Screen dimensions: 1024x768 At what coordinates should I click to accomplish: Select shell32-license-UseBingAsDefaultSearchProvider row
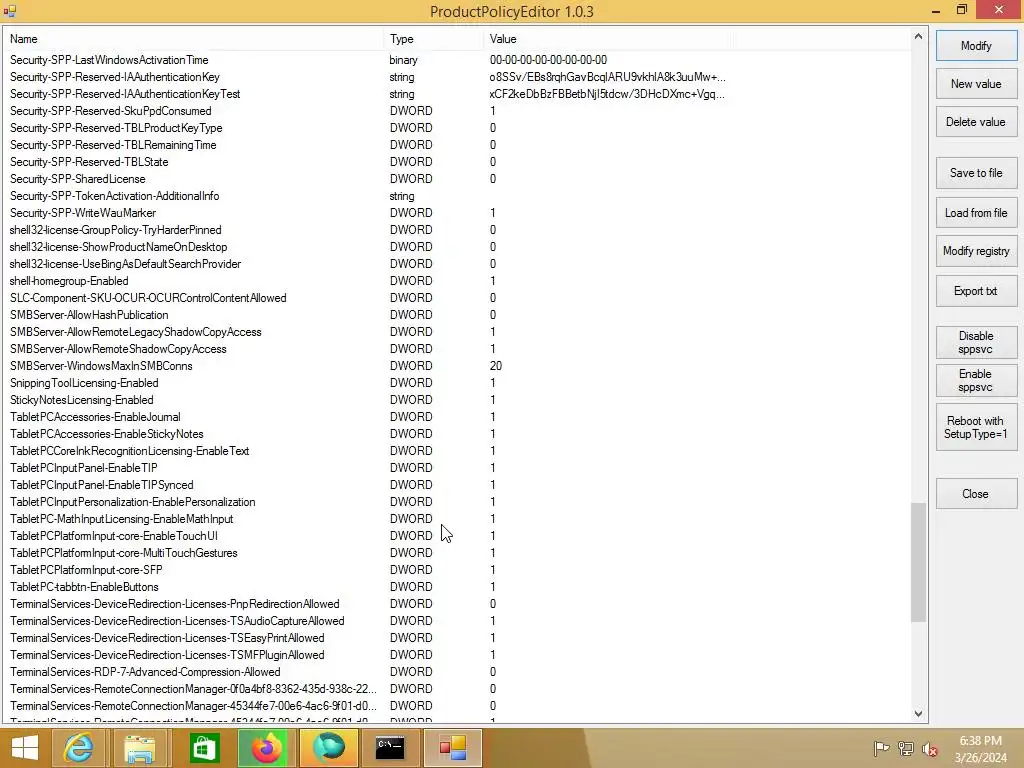click(x=457, y=264)
